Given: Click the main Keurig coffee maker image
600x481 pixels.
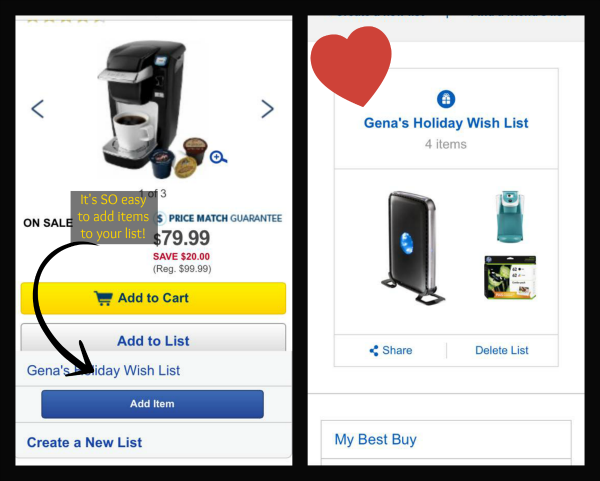Looking at the screenshot, I should pos(153,109).
